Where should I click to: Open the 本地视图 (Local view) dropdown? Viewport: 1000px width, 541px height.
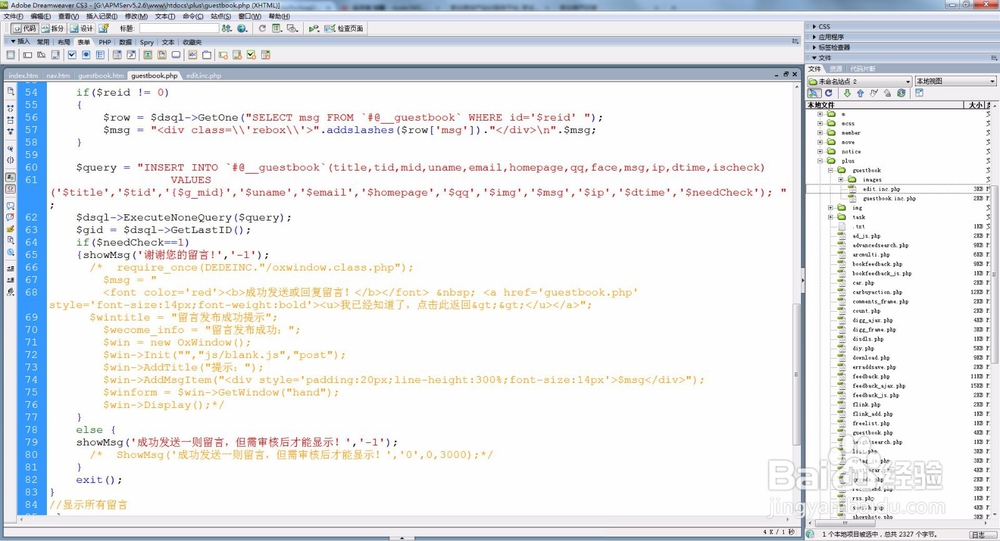tap(955, 82)
